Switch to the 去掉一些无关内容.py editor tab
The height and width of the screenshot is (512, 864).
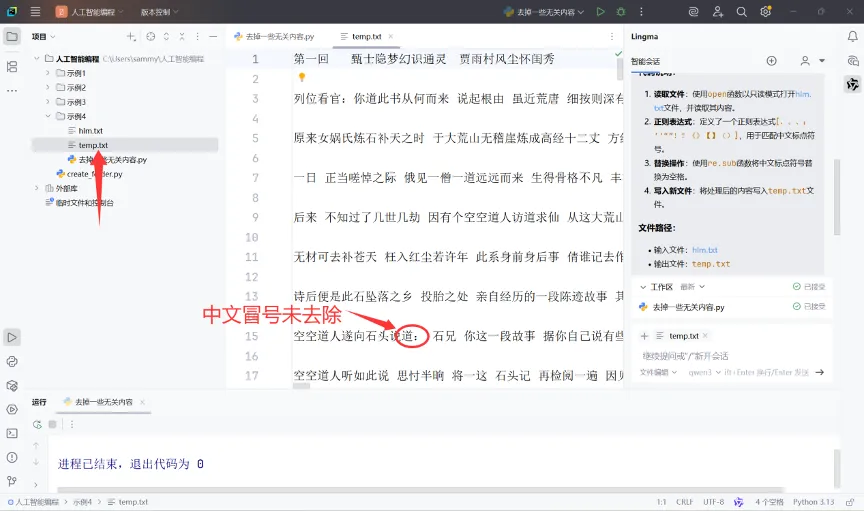tap(274, 36)
